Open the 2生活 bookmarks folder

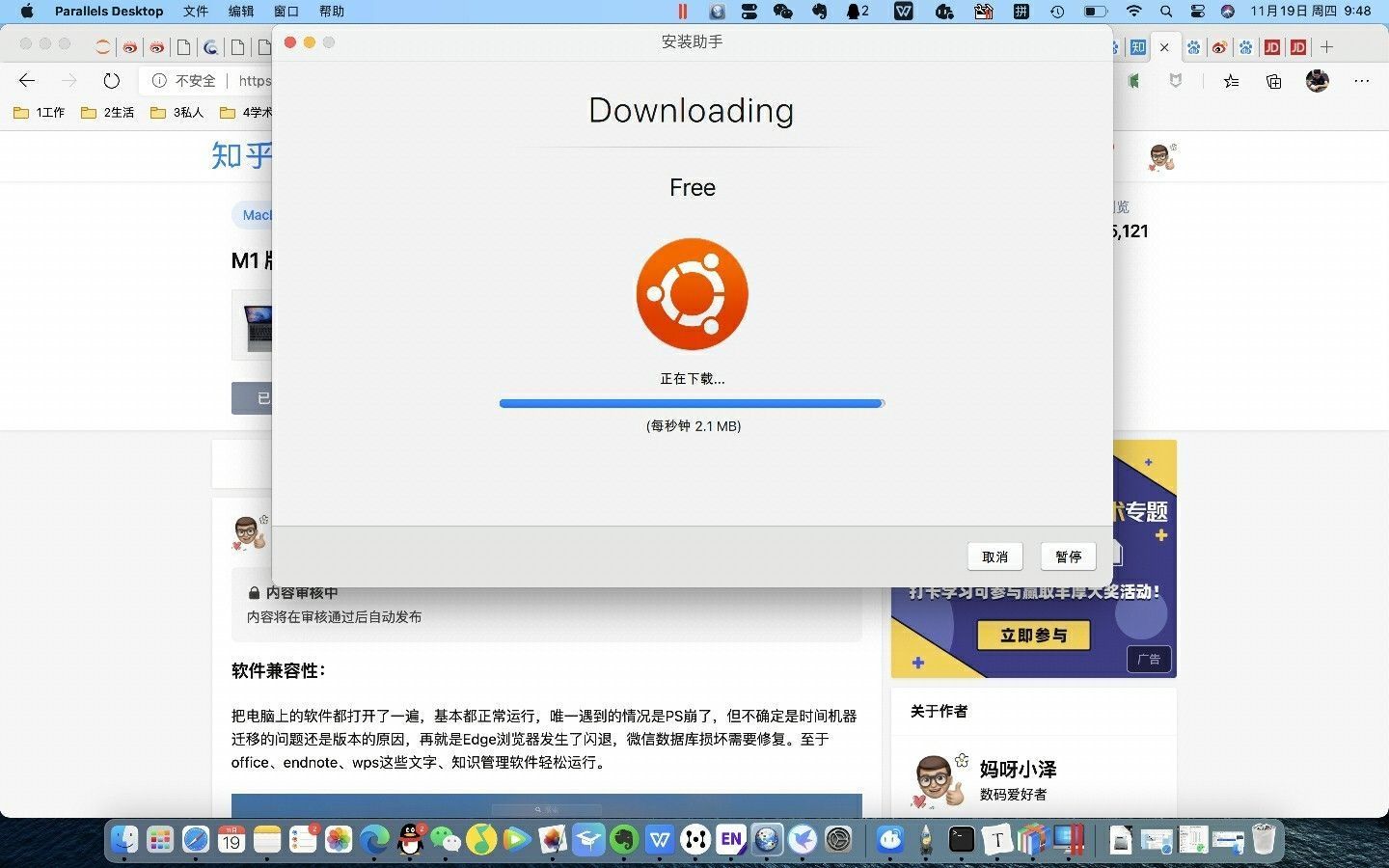point(108,113)
